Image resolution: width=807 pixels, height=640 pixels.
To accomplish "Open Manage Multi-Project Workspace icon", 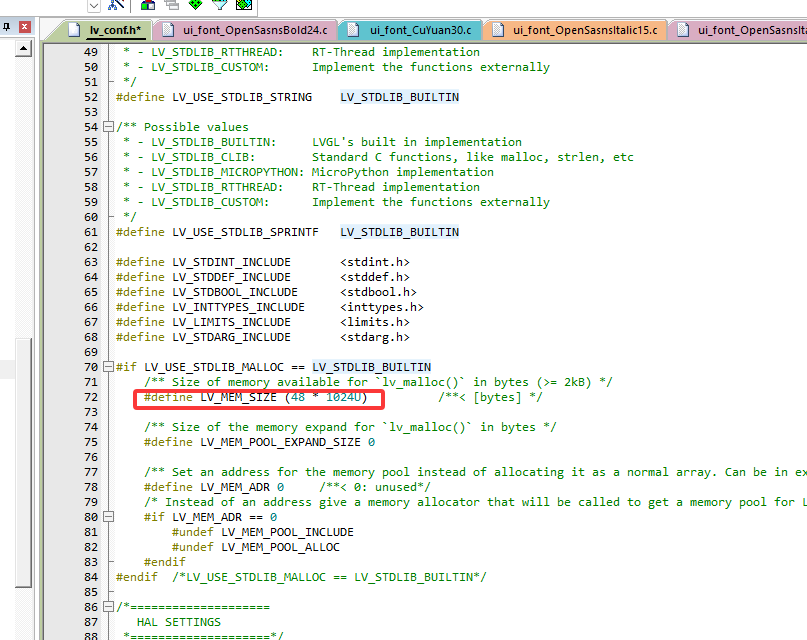I will click(171, 5).
